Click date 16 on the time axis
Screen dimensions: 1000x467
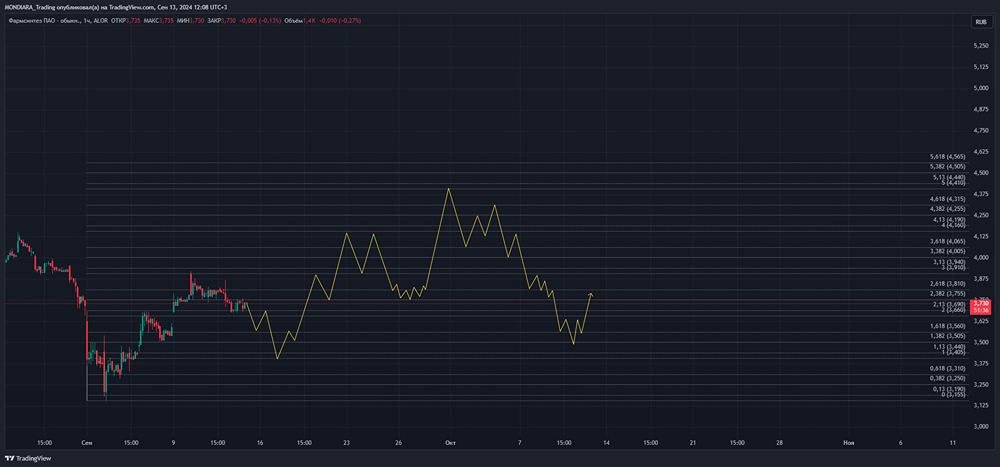tap(260, 442)
